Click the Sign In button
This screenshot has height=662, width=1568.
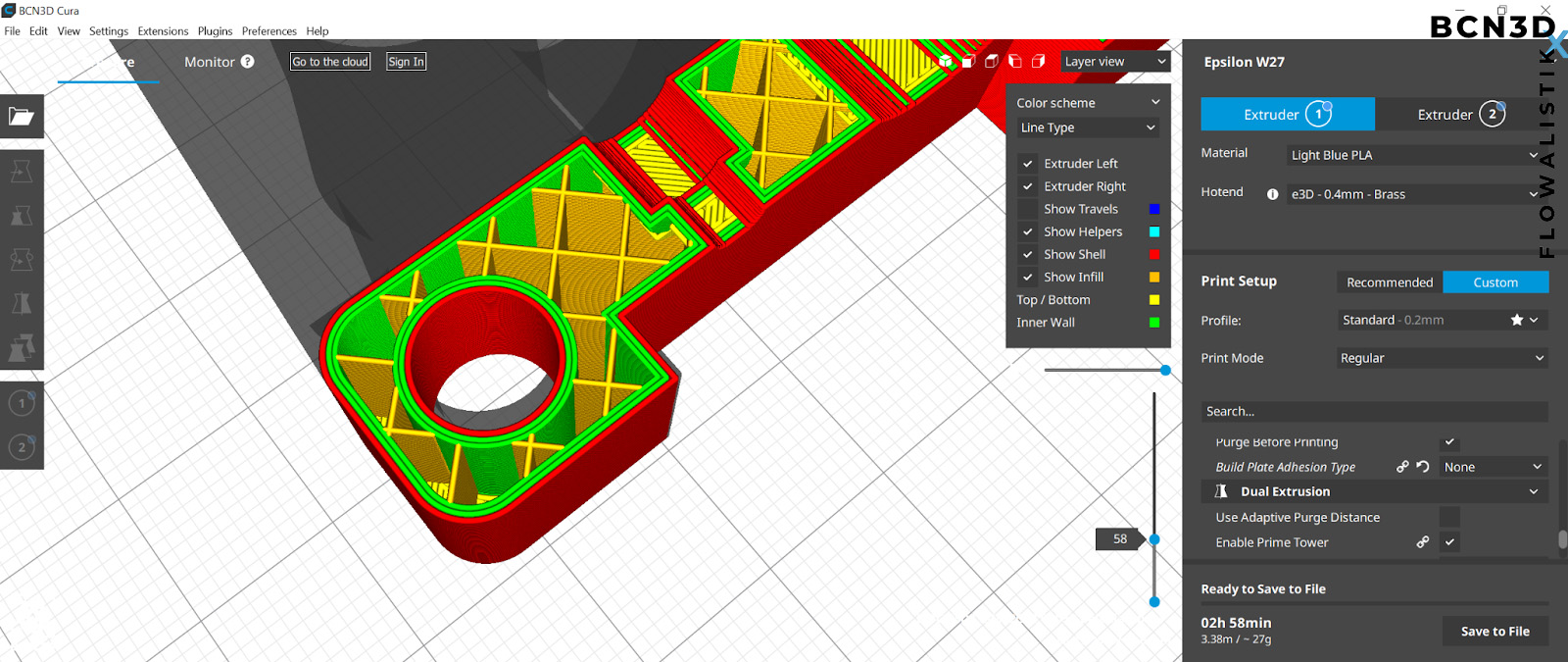click(407, 61)
